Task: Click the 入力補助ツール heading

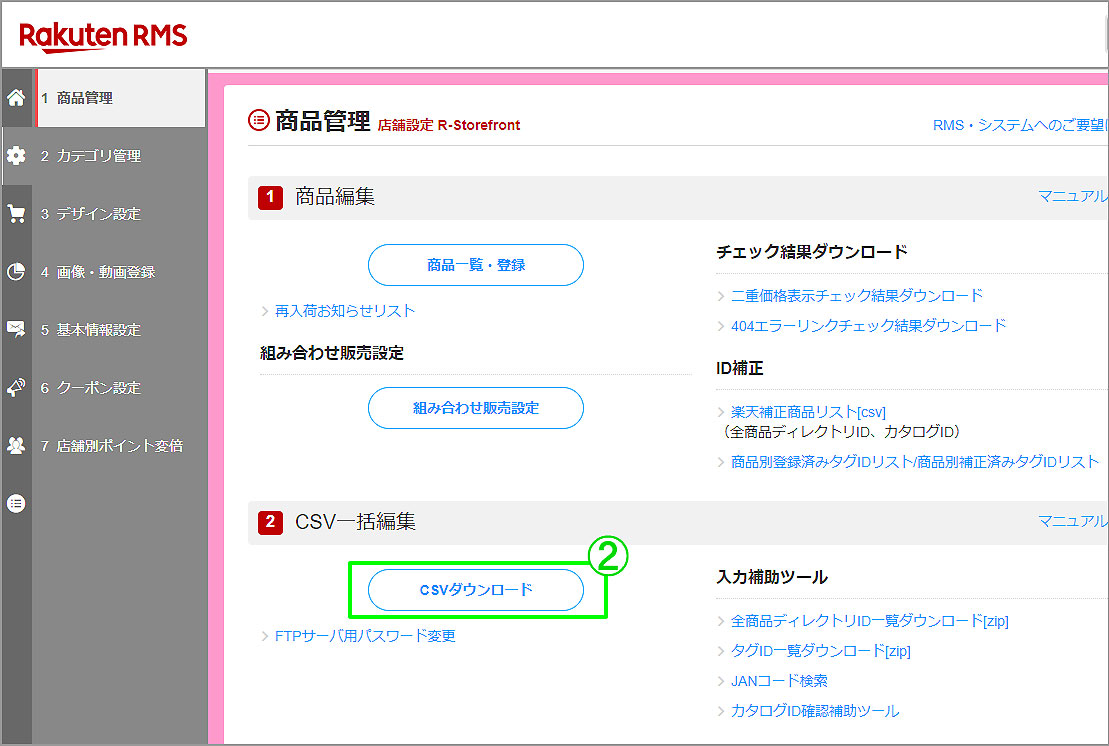Action: pyautogui.click(x=772, y=577)
